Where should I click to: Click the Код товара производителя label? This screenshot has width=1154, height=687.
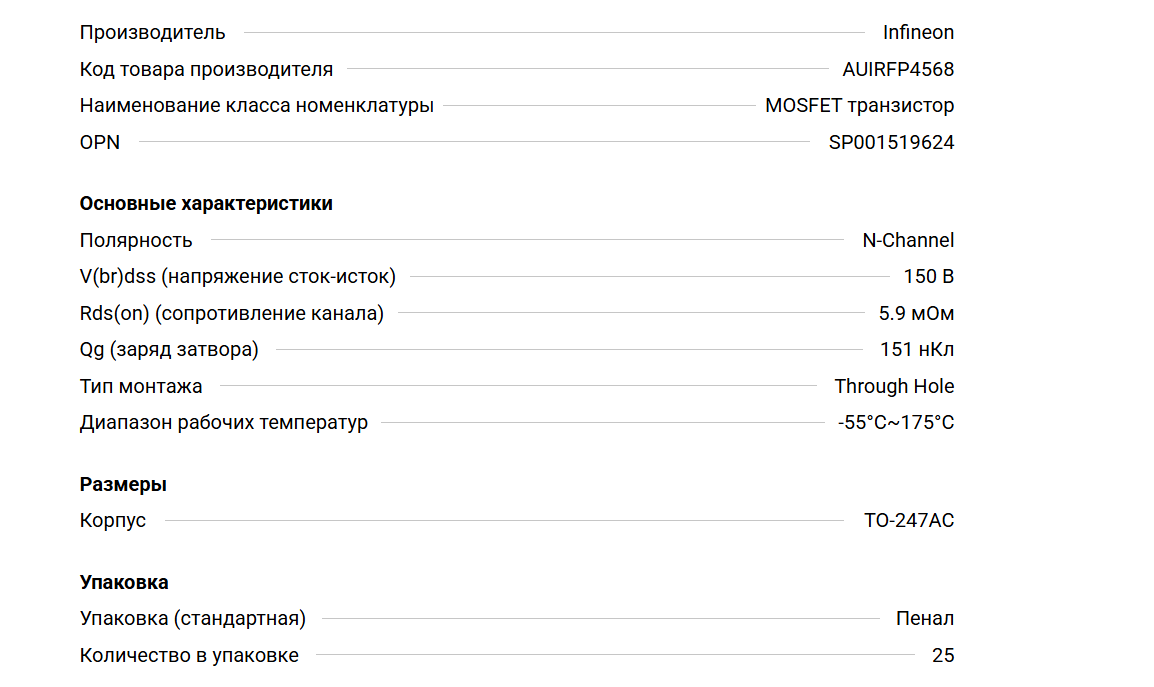206,69
